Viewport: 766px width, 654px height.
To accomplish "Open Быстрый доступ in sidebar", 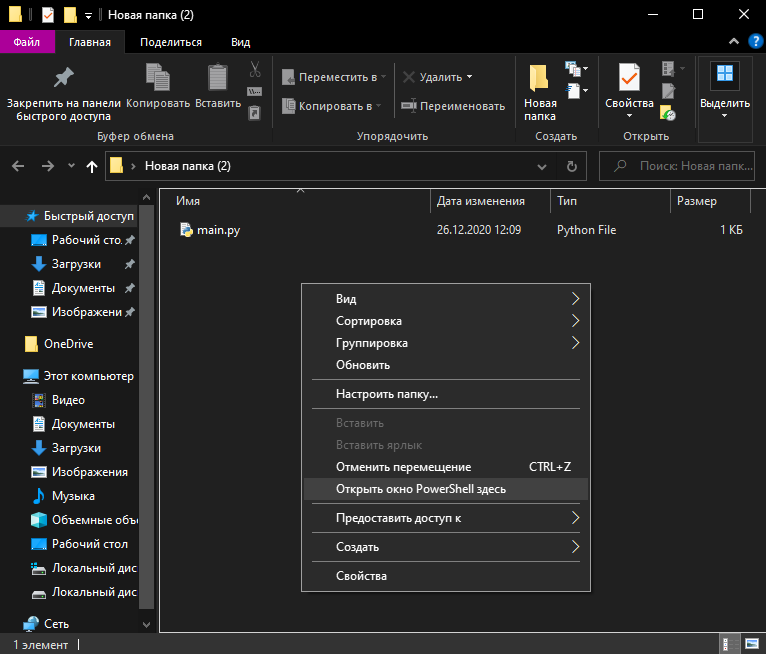I will 80,216.
